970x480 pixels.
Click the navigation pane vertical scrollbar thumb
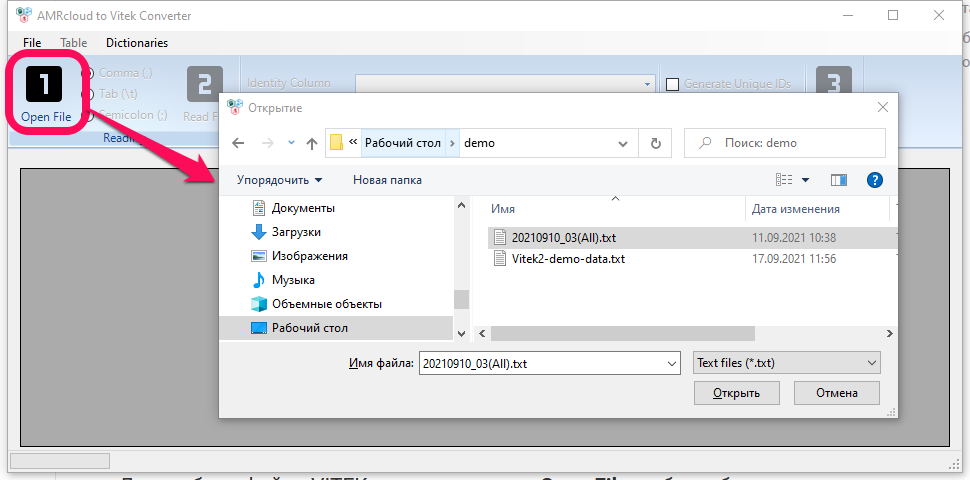coord(461,299)
